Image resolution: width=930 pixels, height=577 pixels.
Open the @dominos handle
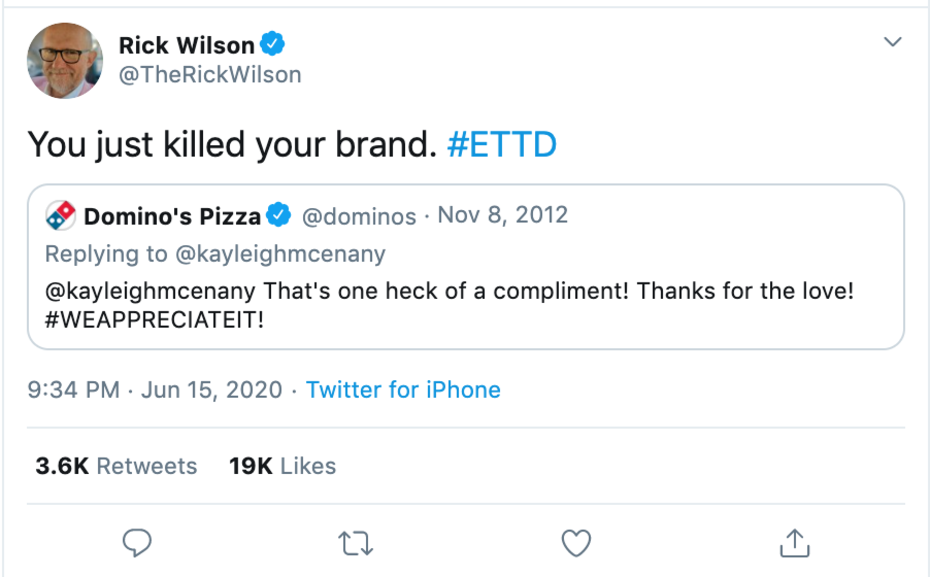[x=358, y=215]
